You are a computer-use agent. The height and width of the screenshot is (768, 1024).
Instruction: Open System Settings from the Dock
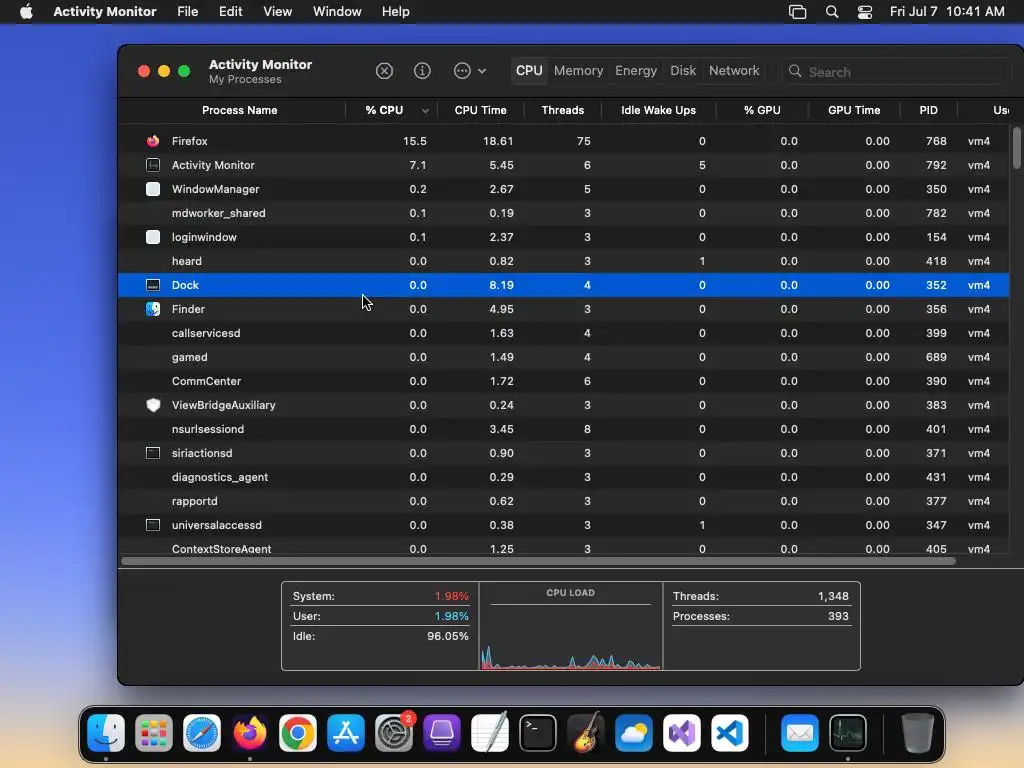tap(394, 733)
